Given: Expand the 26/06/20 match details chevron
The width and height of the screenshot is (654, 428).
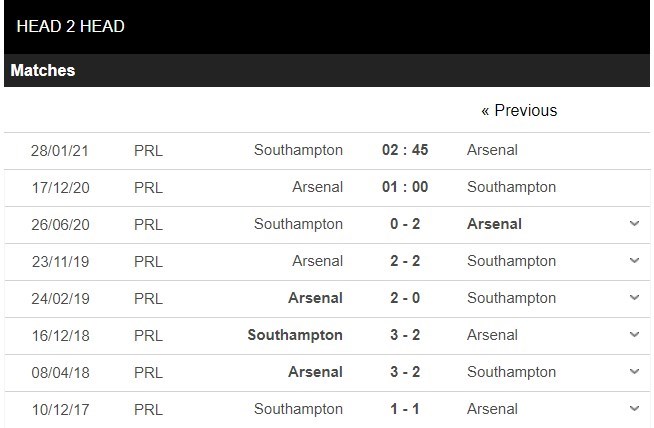Looking at the screenshot, I should click(x=634, y=224).
